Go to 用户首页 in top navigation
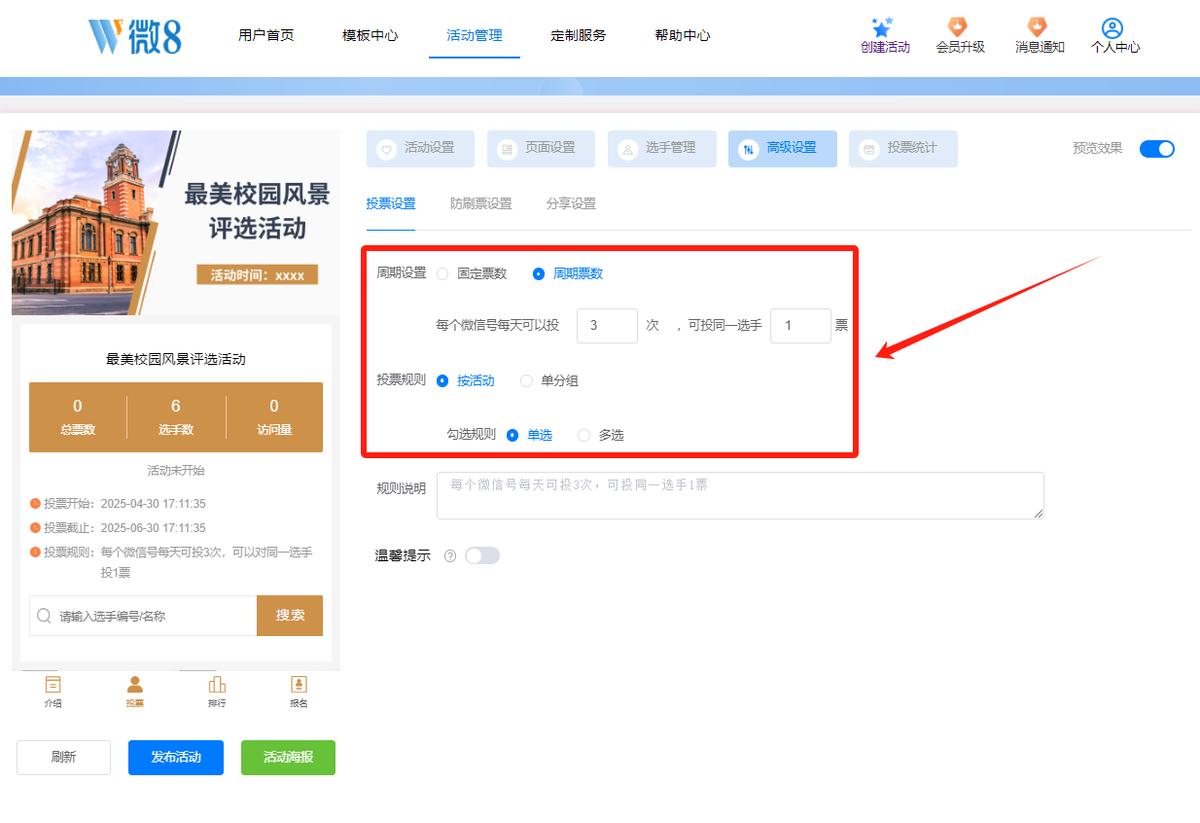This screenshot has height=823, width=1200. (x=266, y=35)
